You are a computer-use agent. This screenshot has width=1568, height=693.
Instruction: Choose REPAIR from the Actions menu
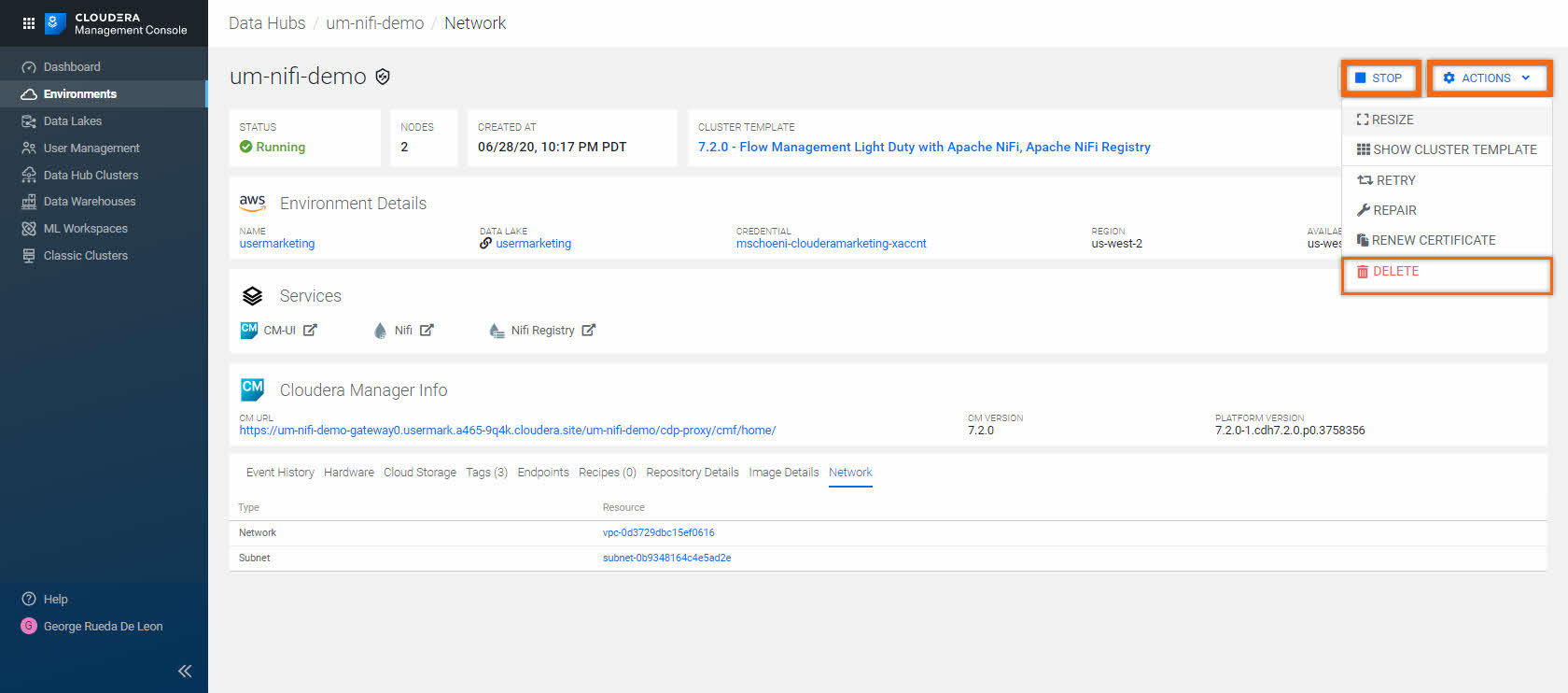(1447, 210)
